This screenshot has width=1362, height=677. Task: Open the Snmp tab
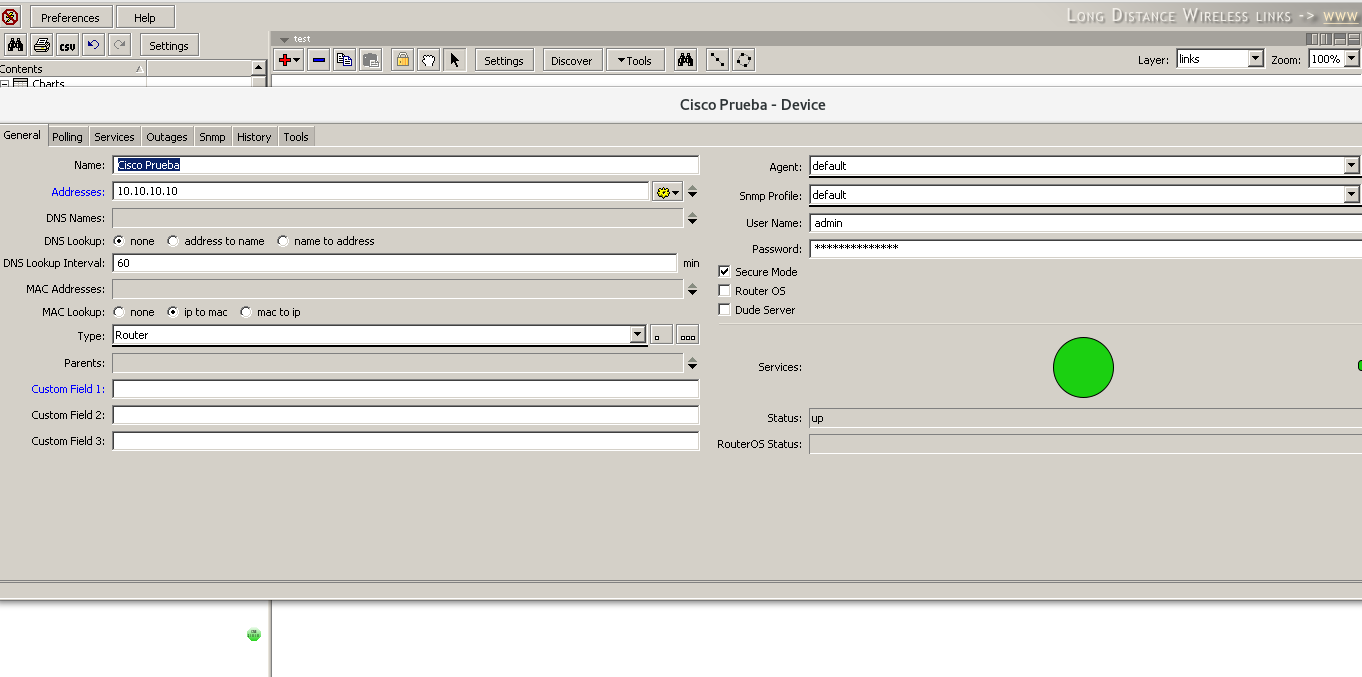212,137
